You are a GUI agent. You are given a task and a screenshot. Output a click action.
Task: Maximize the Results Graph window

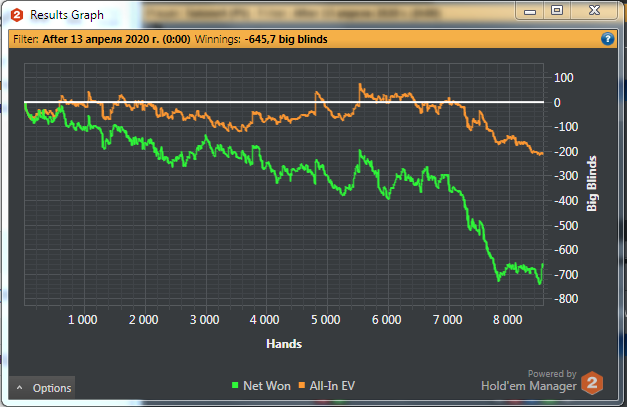click(x=557, y=10)
